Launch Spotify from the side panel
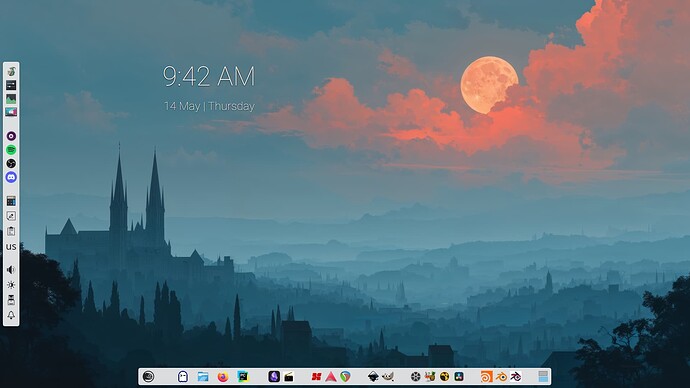Viewport: 690px width, 388px height. pos(11,150)
